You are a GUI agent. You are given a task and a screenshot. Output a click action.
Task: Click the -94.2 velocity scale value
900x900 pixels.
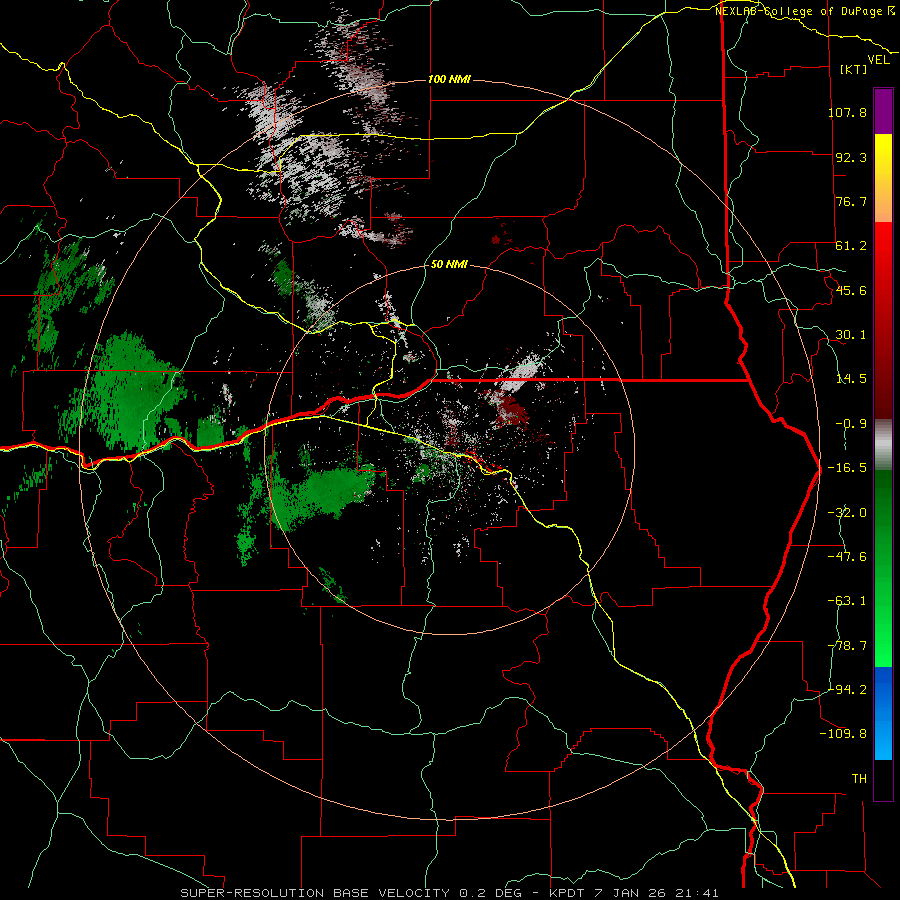[847, 690]
